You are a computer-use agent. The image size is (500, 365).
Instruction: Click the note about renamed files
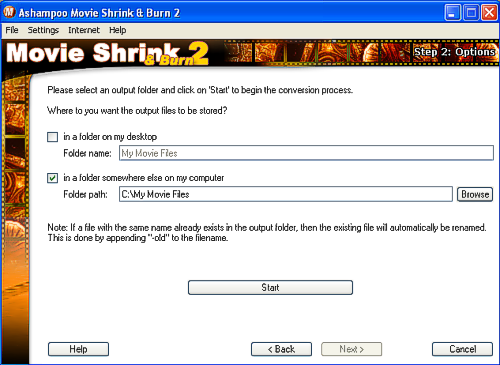tap(267, 233)
